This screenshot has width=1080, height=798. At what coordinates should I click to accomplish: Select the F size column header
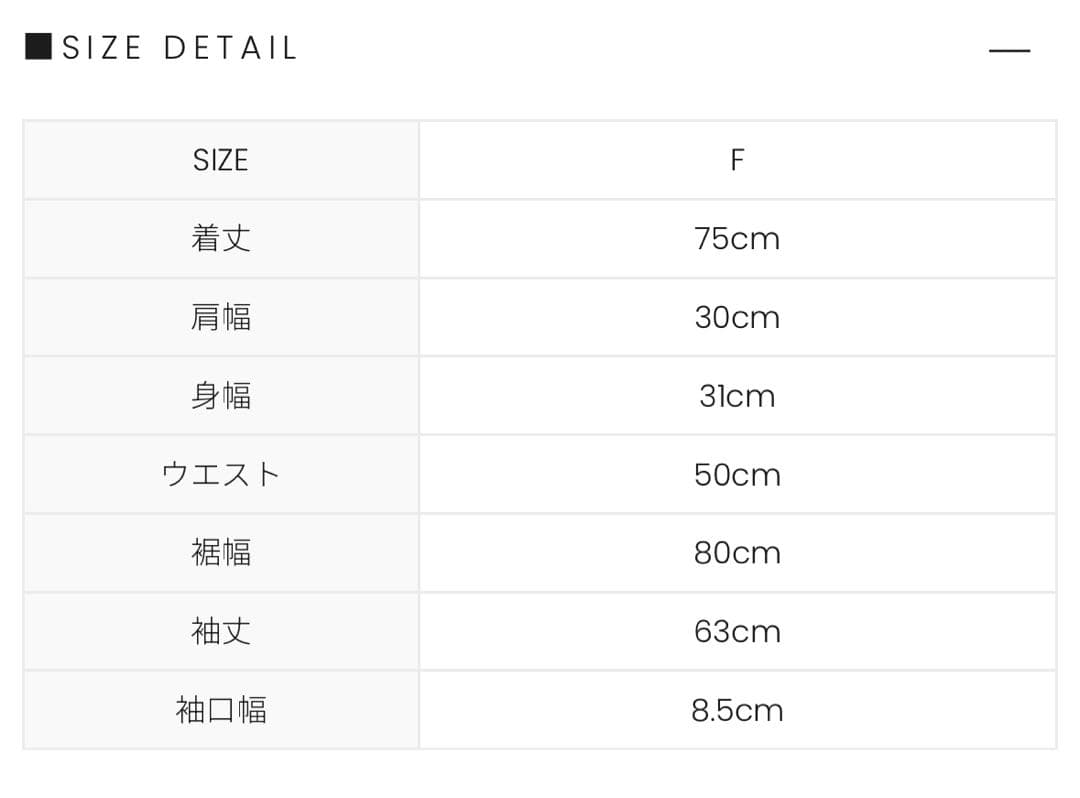pyautogui.click(x=737, y=160)
